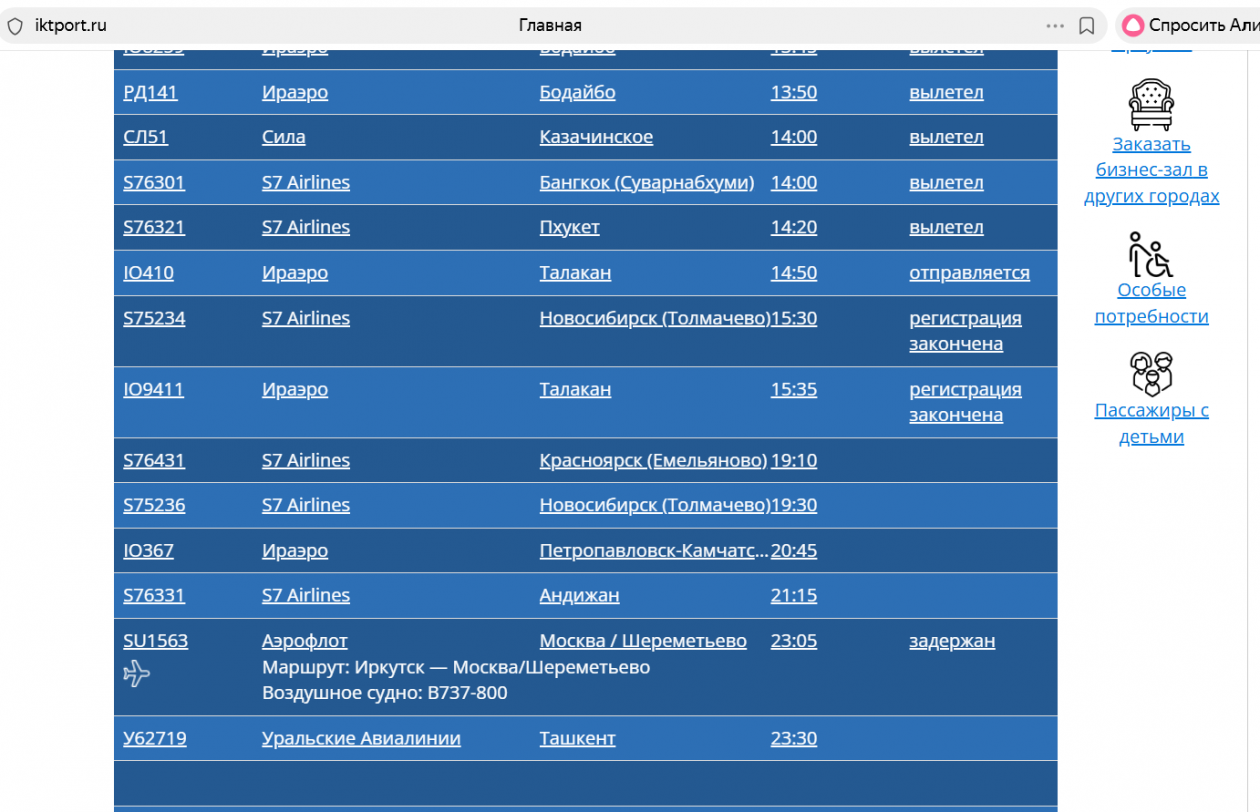Bookmark this page with the bookmark icon
Image resolution: width=1260 pixels, height=812 pixels.
(1086, 26)
